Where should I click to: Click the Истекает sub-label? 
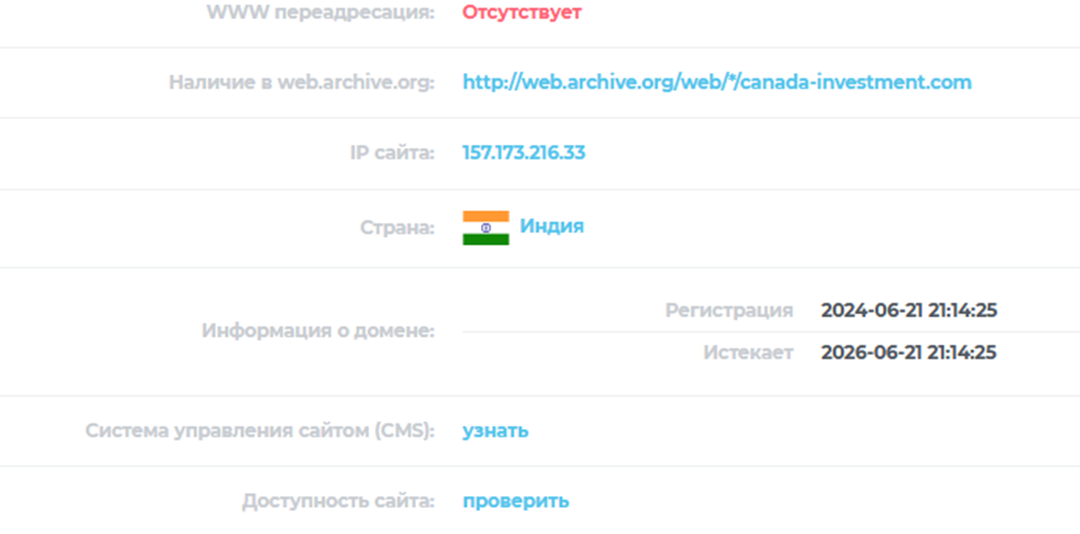point(748,353)
